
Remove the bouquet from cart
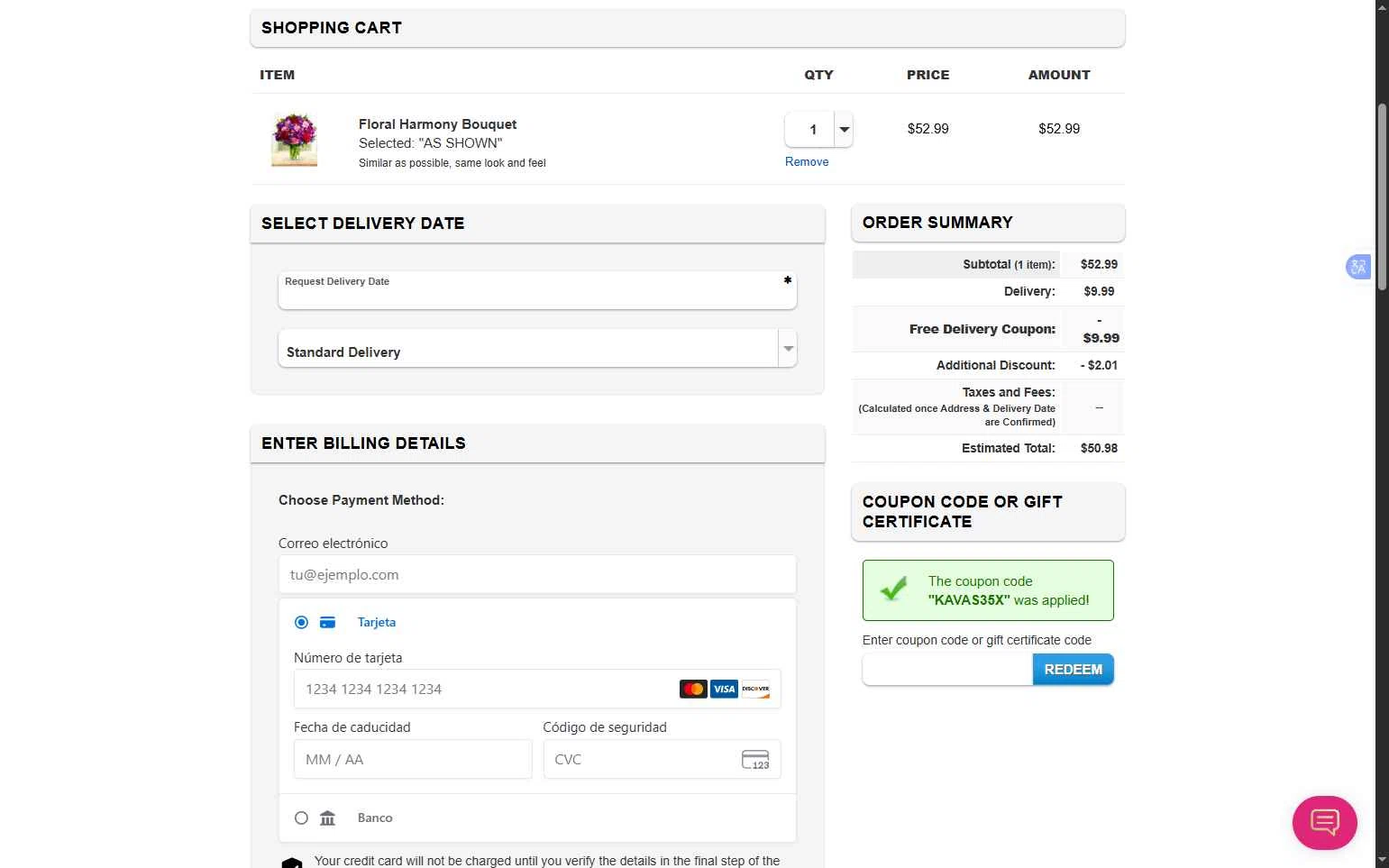coord(806,162)
